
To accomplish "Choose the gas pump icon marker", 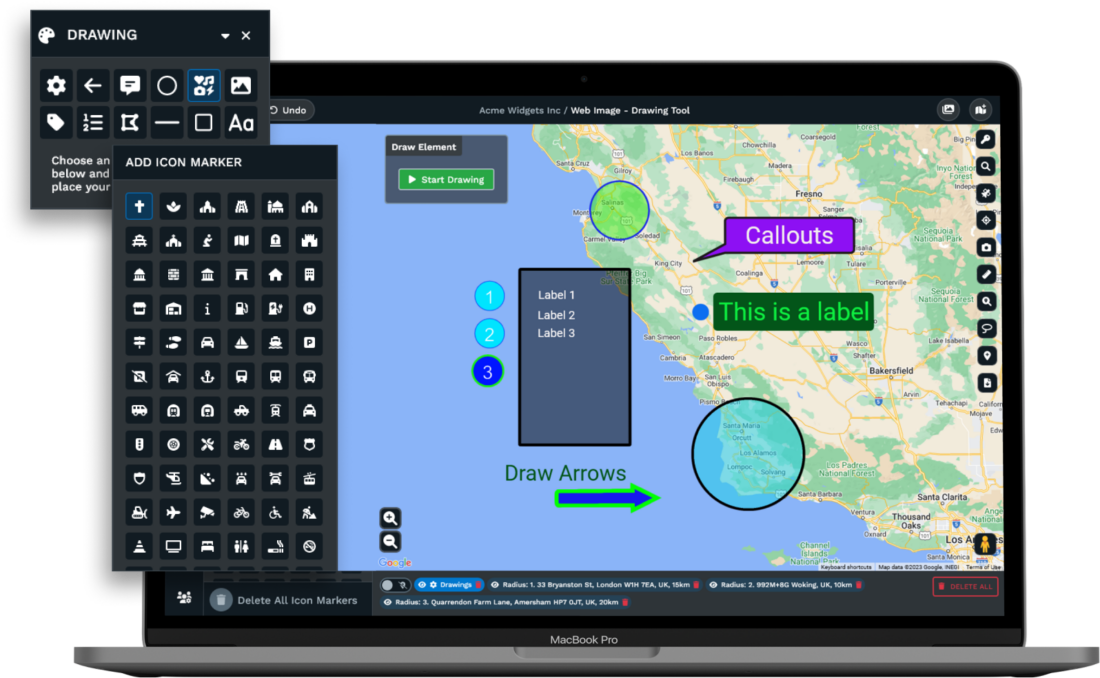I will (241, 308).
